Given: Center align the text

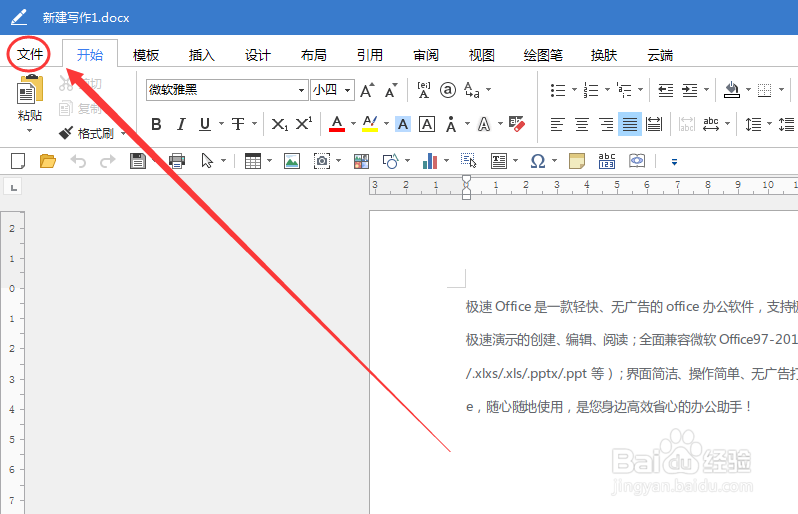Looking at the screenshot, I should [582, 124].
